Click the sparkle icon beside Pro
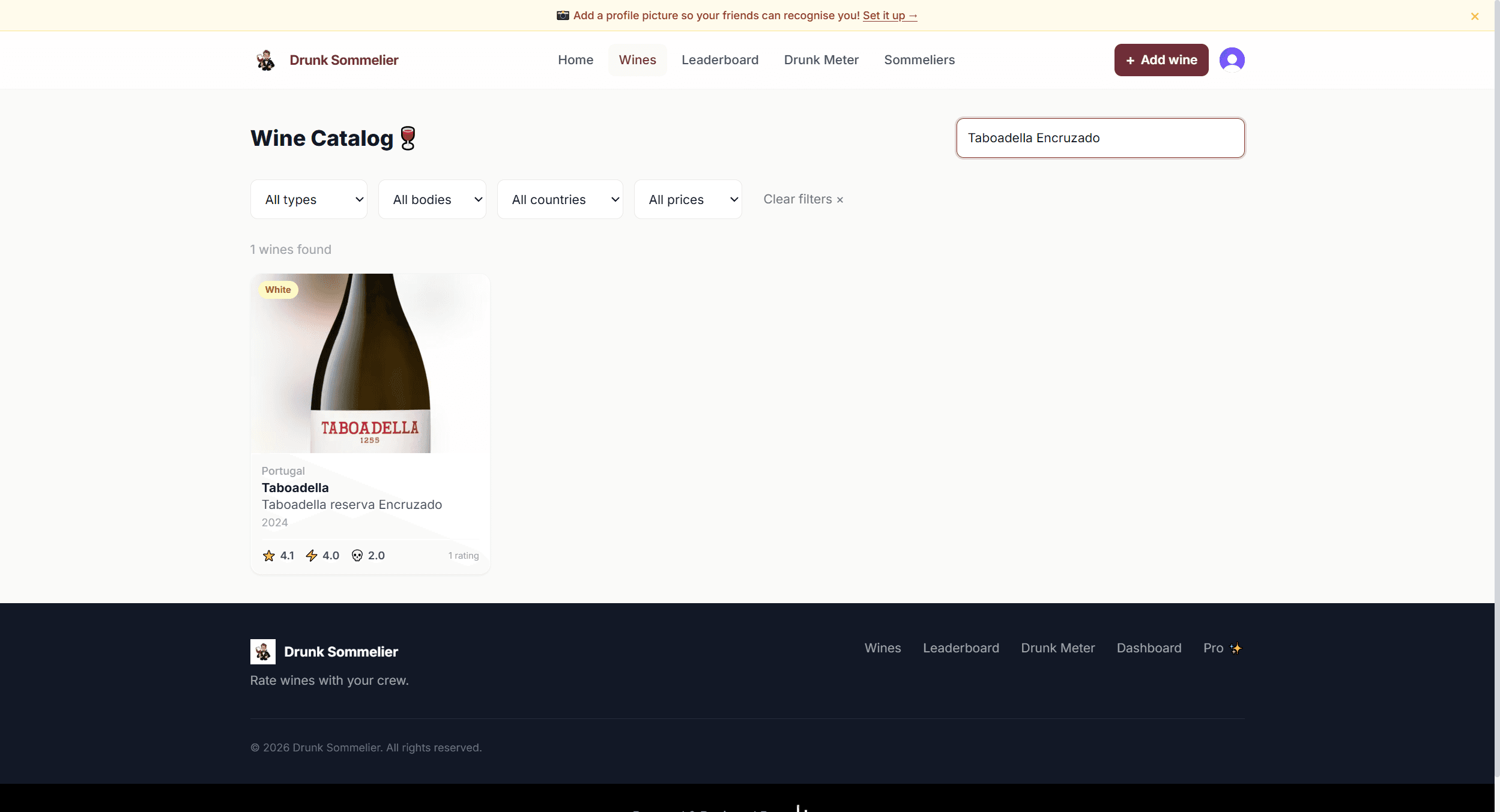Viewport: 1500px width, 812px height. tap(1236, 648)
